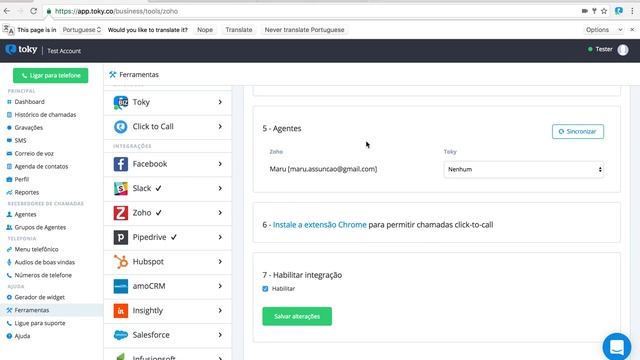This screenshot has width=640, height=360.
Task: Click Ligue para suporte
Action: 40,323
